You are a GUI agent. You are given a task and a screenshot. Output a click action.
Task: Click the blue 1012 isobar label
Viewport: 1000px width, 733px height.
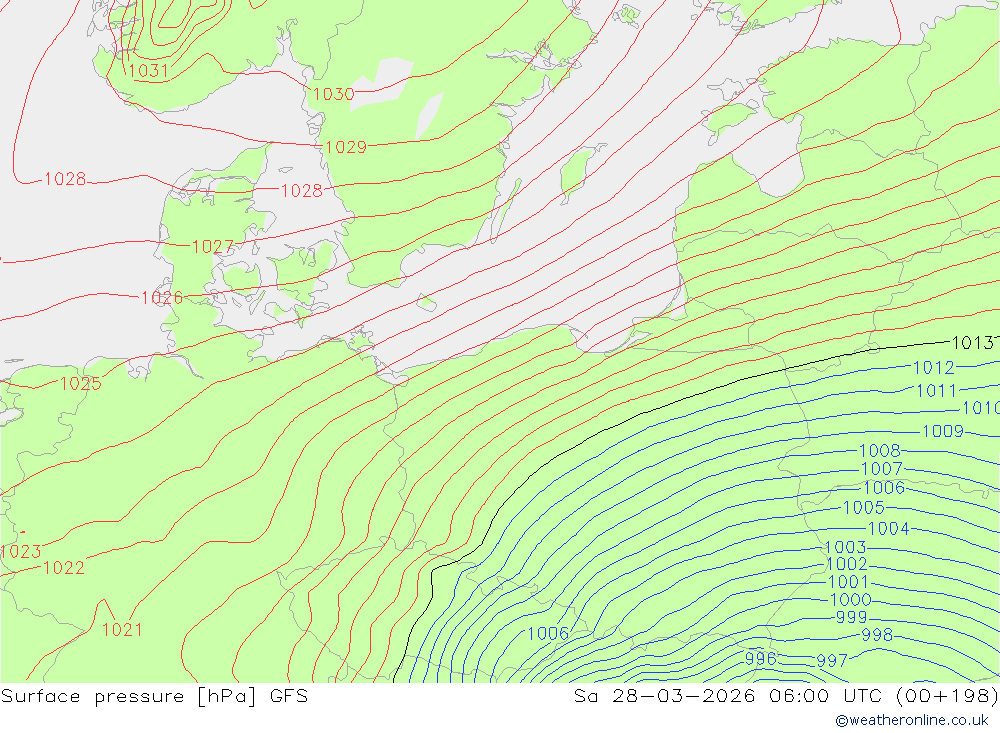[x=934, y=368]
